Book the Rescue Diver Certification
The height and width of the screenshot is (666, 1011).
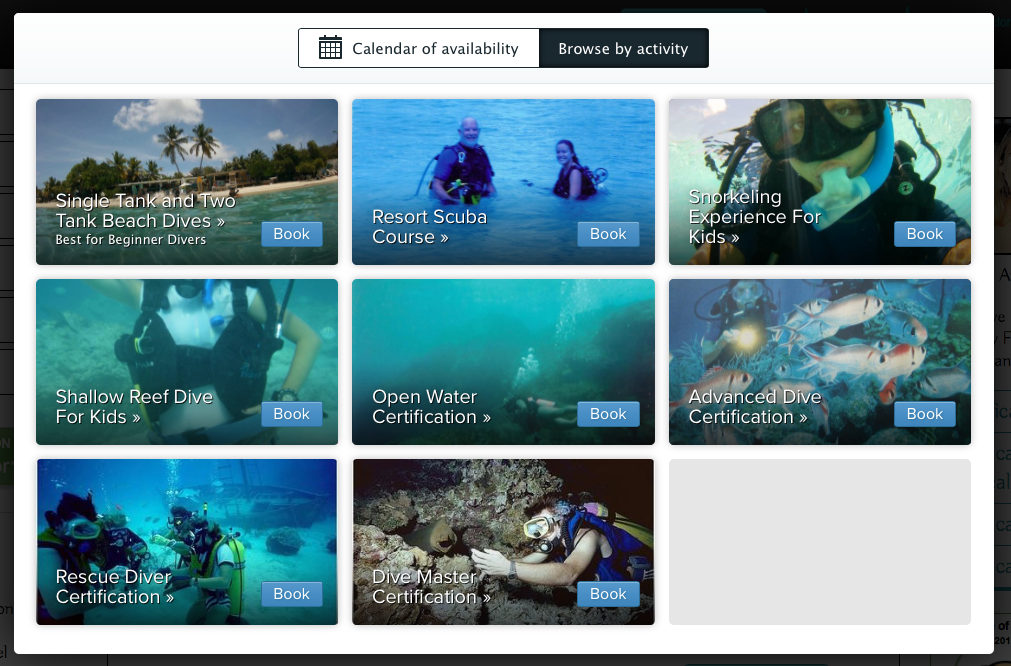click(x=291, y=593)
